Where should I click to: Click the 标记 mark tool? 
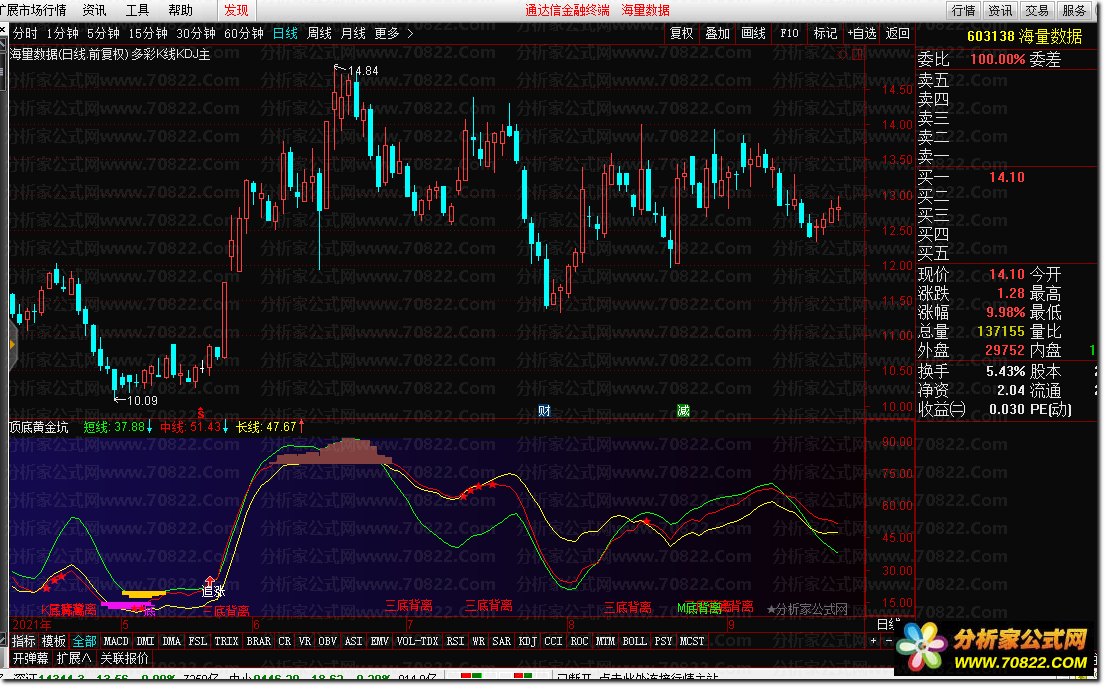825,33
